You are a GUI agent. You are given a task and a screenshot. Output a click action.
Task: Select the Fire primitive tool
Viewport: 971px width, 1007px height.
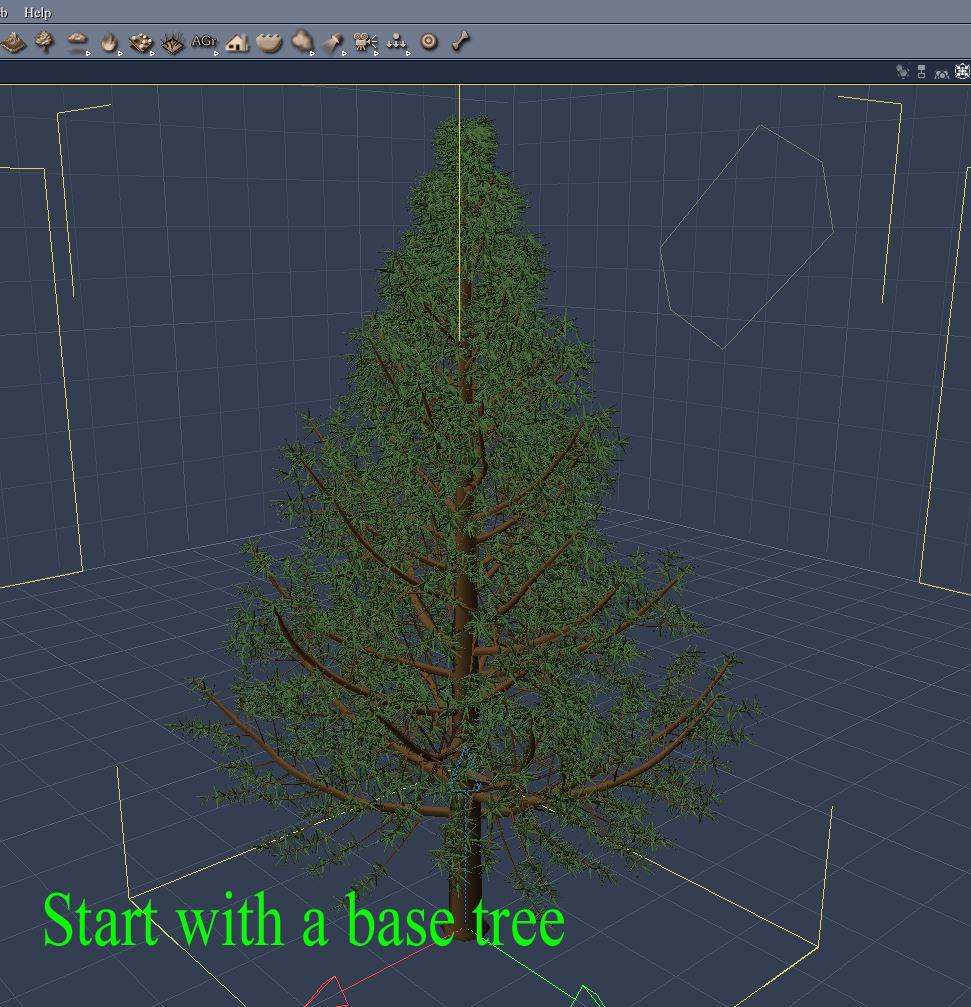109,42
